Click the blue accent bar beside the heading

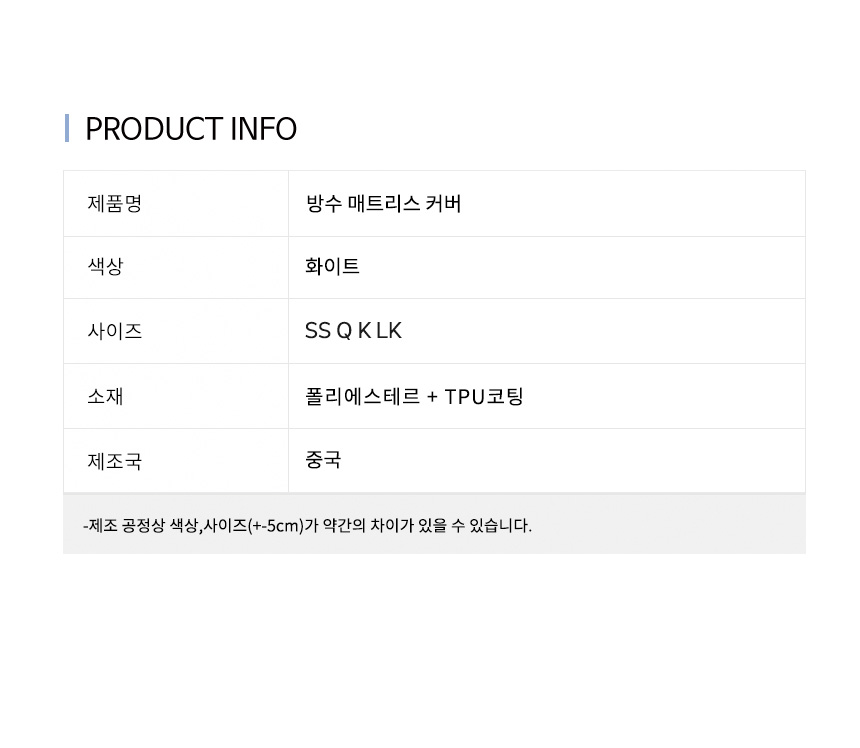point(67,128)
